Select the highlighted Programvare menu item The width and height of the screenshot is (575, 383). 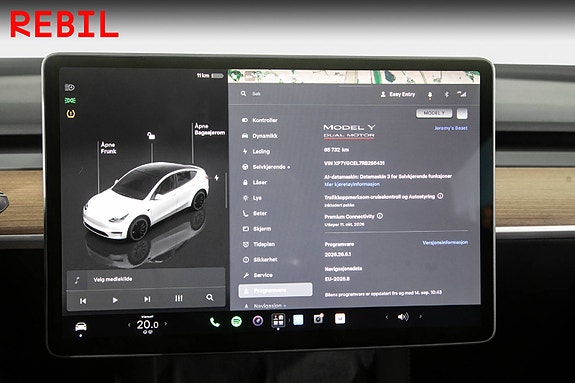point(275,290)
